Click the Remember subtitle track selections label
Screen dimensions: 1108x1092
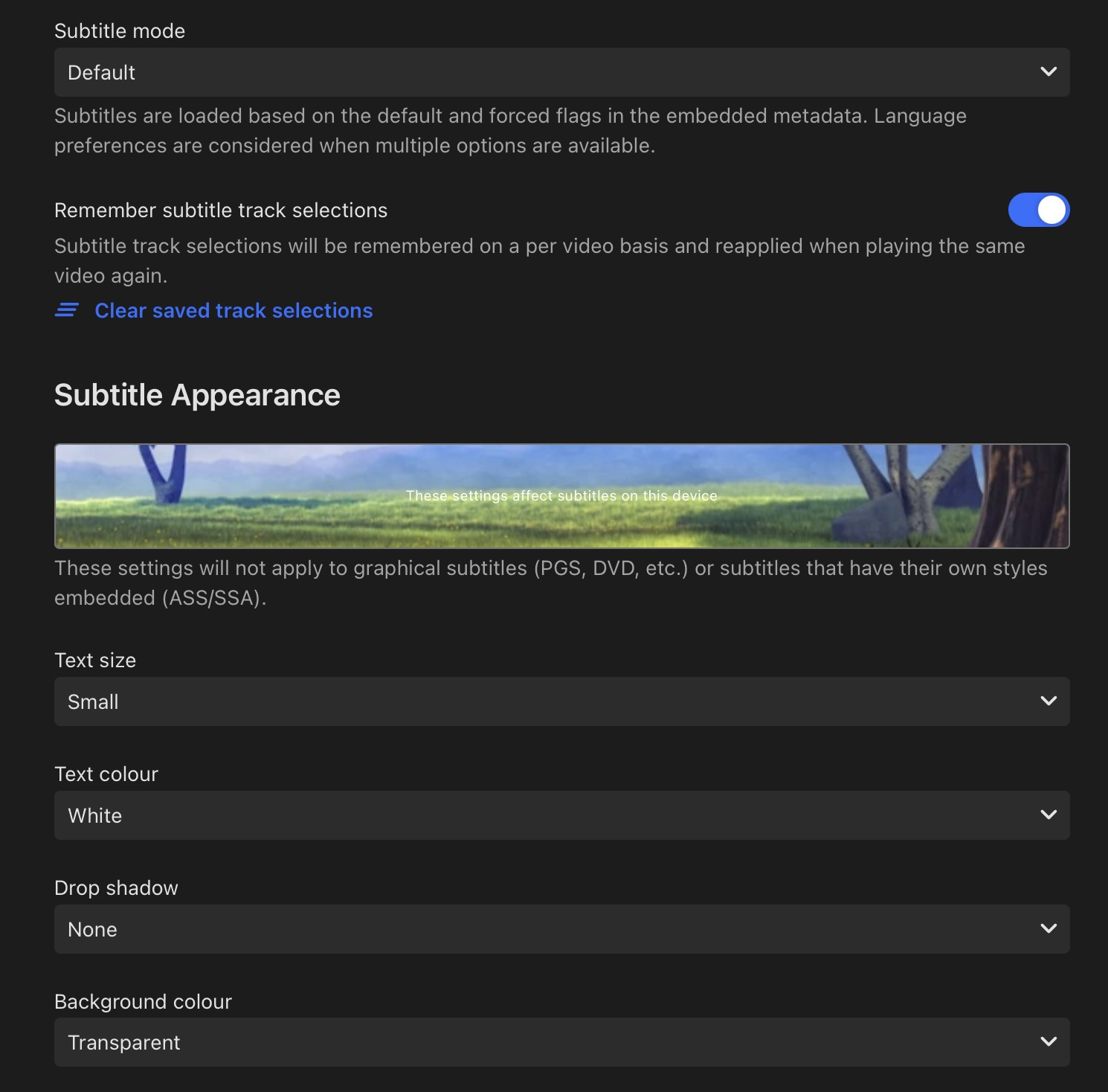221,211
